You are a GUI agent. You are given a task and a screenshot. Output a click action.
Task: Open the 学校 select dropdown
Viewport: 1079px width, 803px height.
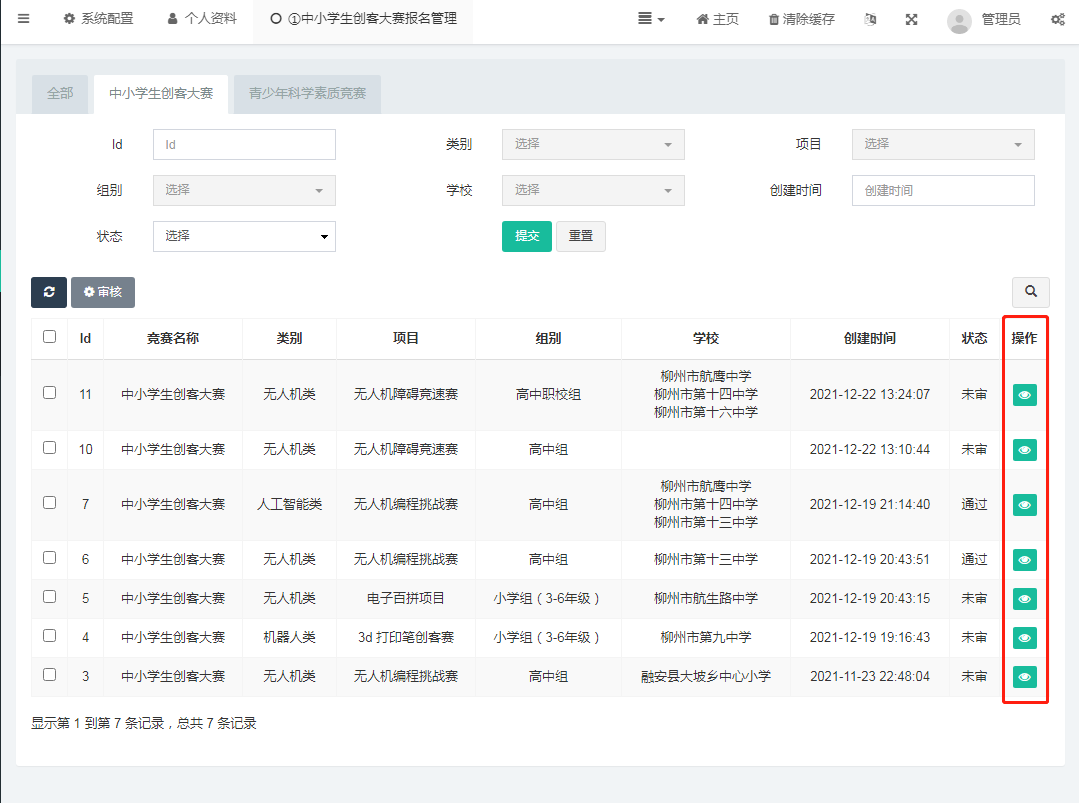[593, 190]
